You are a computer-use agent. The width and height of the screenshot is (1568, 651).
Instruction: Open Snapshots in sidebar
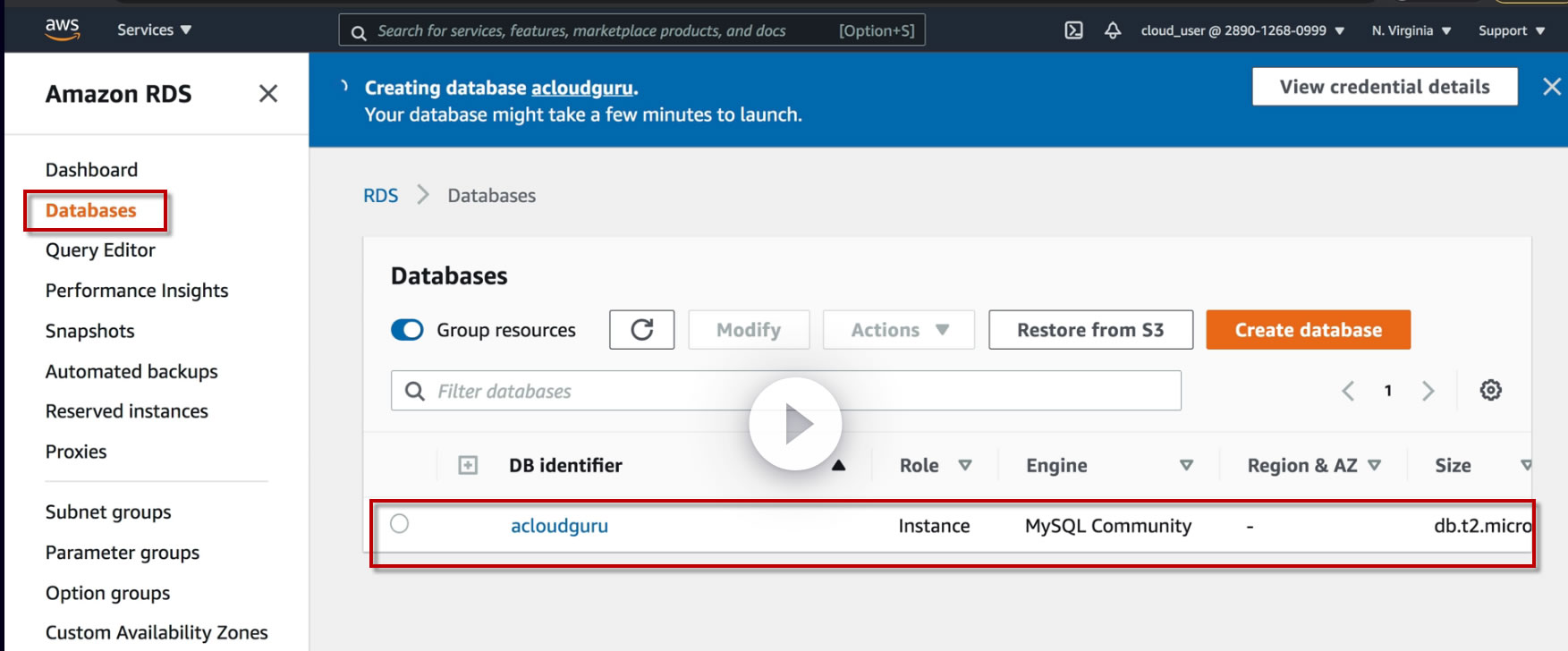coord(90,331)
